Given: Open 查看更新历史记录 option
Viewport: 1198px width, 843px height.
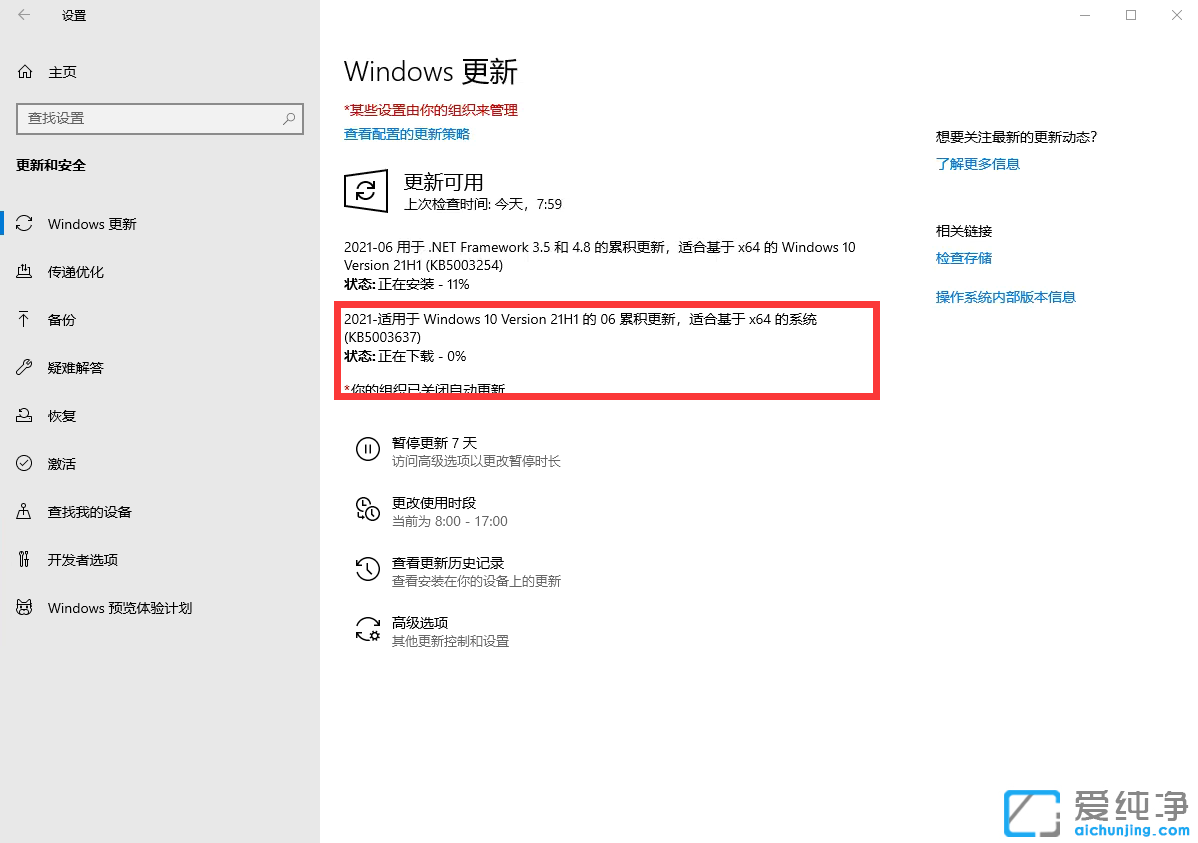Looking at the screenshot, I should pyautogui.click(x=458, y=572).
